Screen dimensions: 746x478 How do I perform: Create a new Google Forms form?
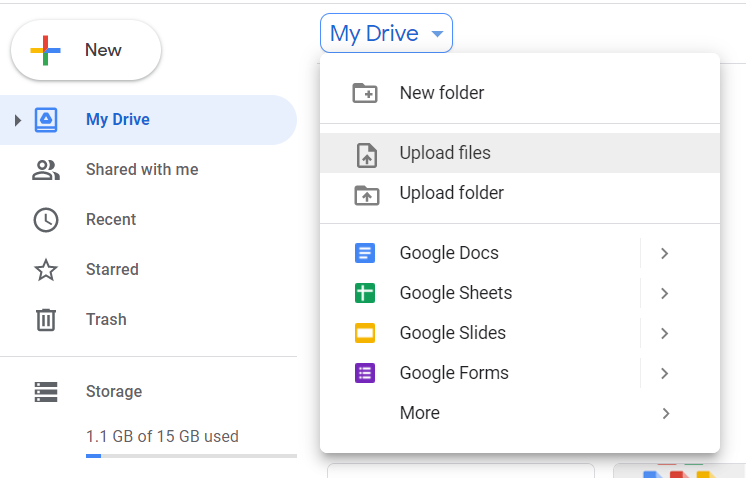tap(480, 373)
